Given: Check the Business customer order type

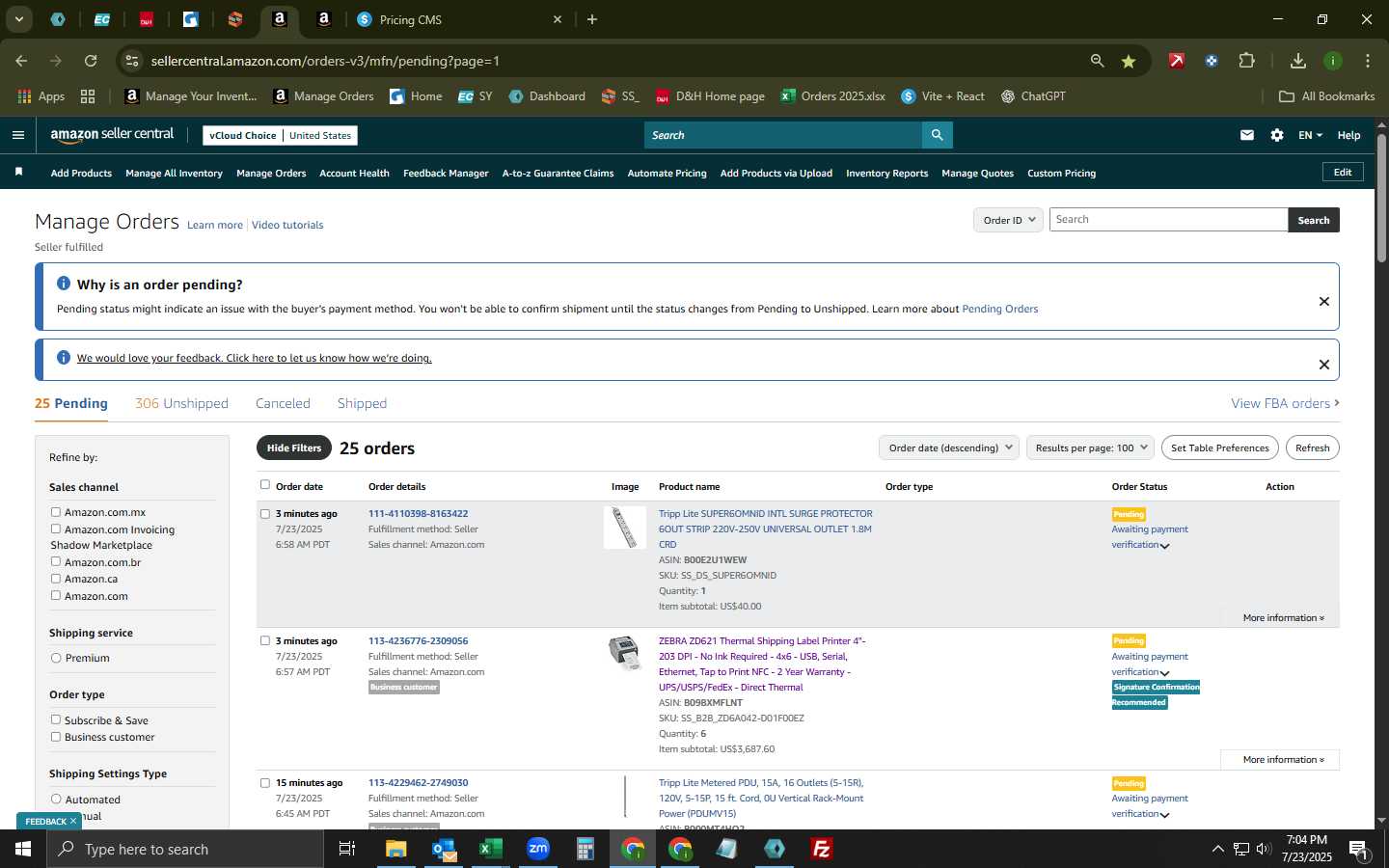Looking at the screenshot, I should click(x=56, y=737).
